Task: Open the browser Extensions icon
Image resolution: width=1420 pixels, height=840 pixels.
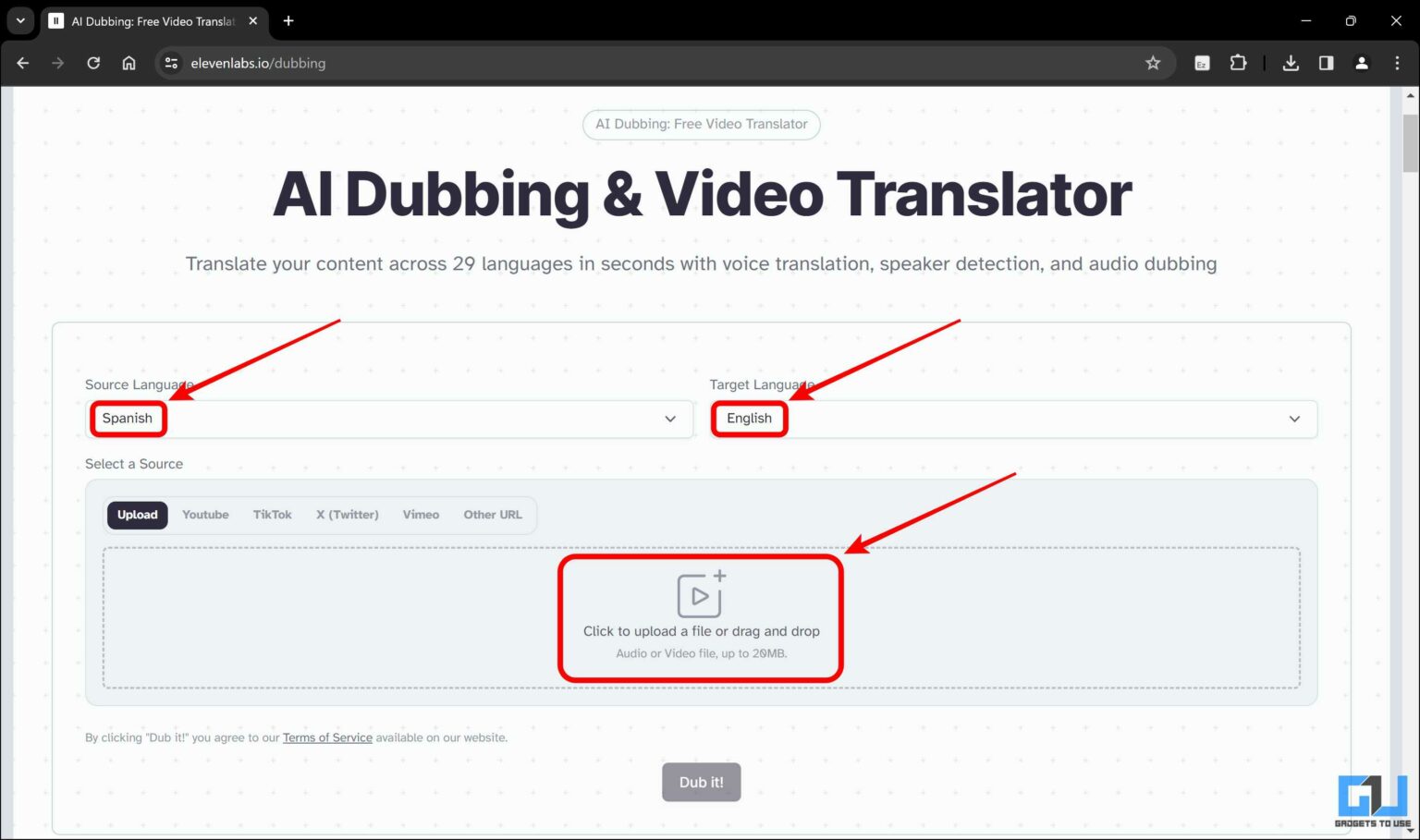Action: coord(1239,63)
